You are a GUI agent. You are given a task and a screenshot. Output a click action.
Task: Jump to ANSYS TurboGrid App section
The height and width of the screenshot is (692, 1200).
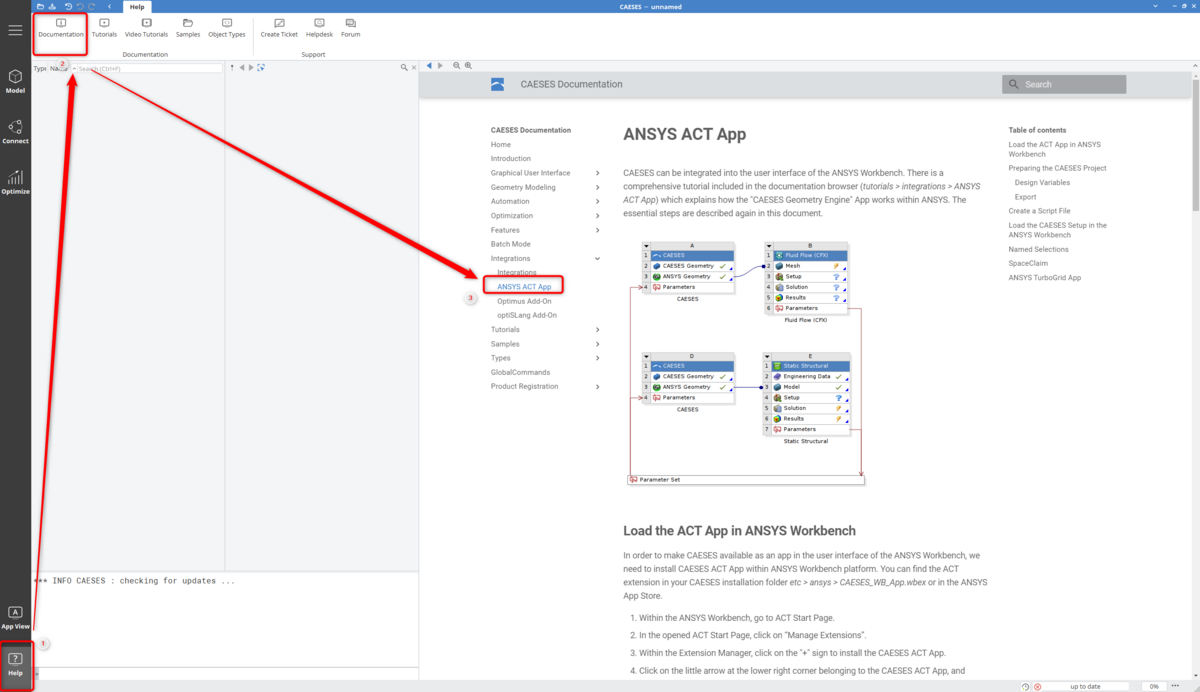1044,277
